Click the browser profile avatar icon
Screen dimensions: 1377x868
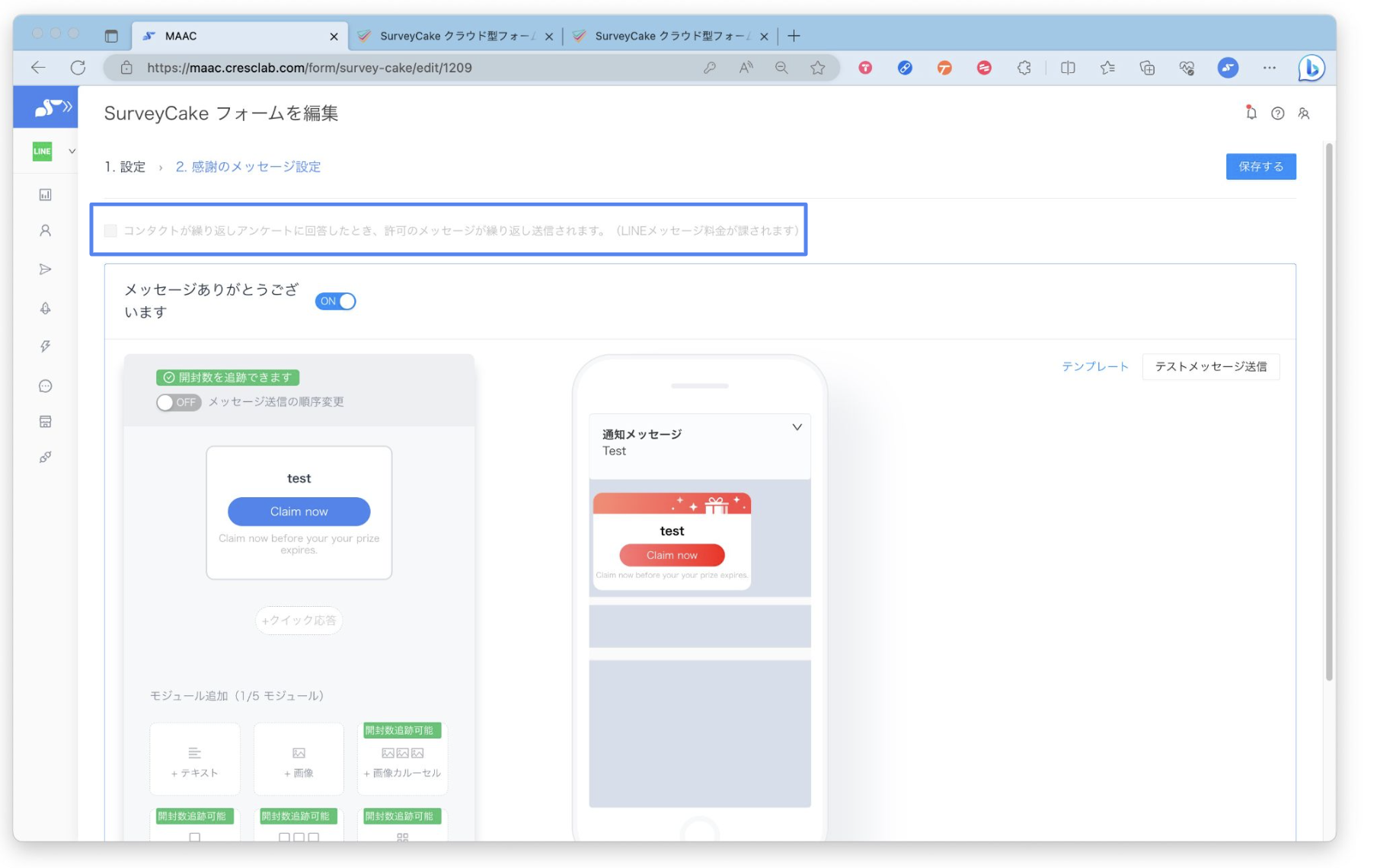(x=1228, y=68)
